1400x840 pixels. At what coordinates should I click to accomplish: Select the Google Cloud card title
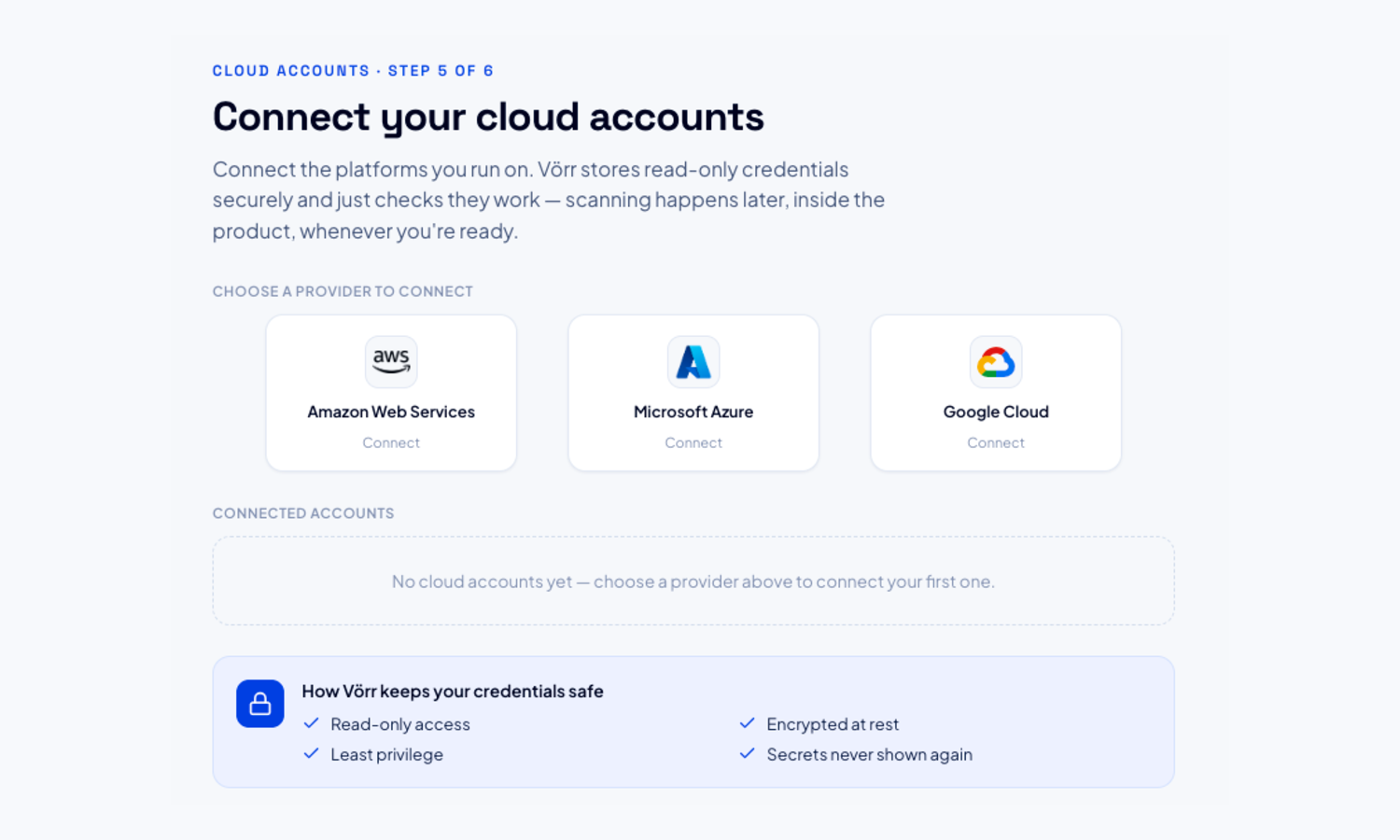point(996,412)
